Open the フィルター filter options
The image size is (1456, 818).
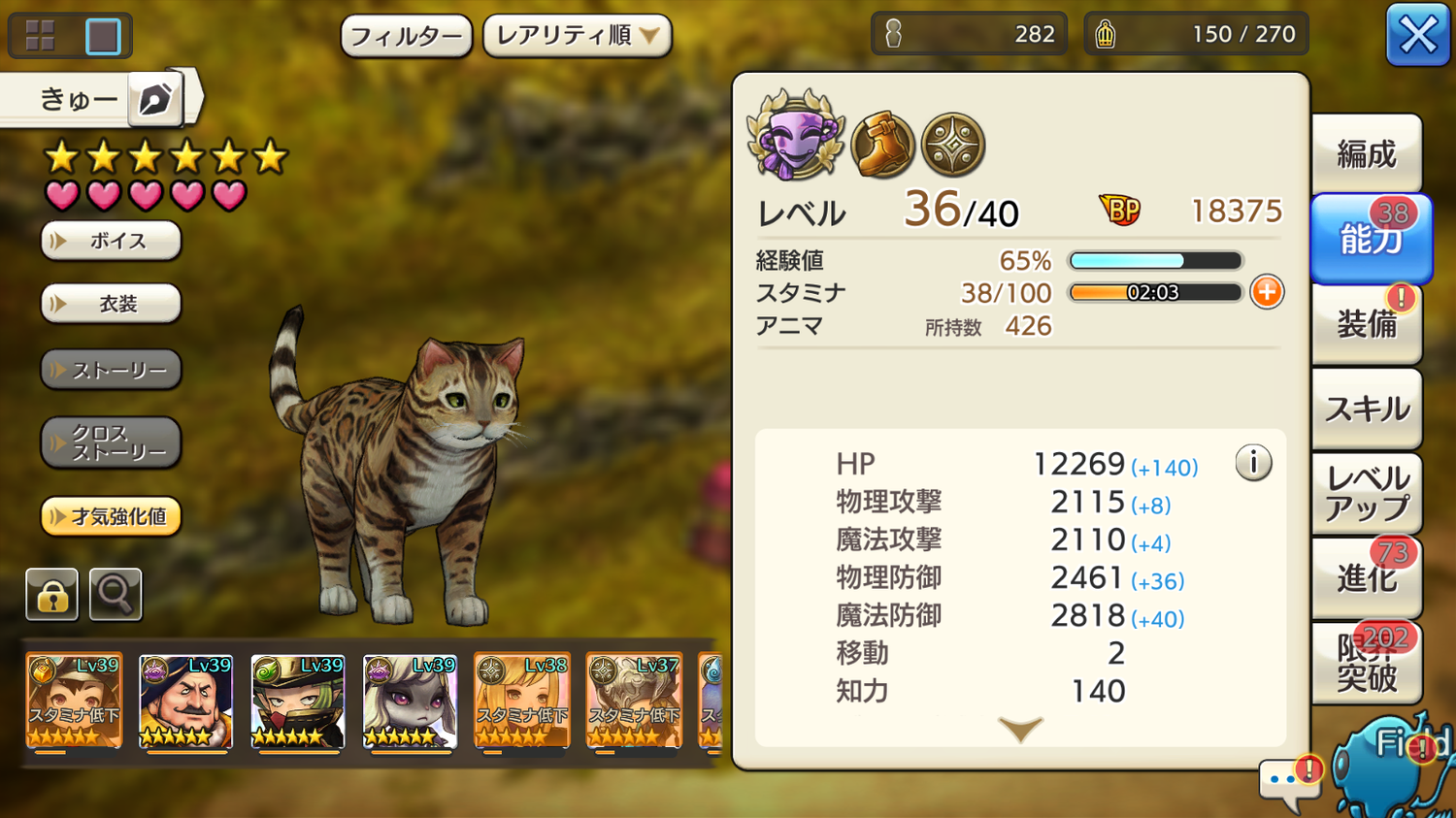coord(406,37)
